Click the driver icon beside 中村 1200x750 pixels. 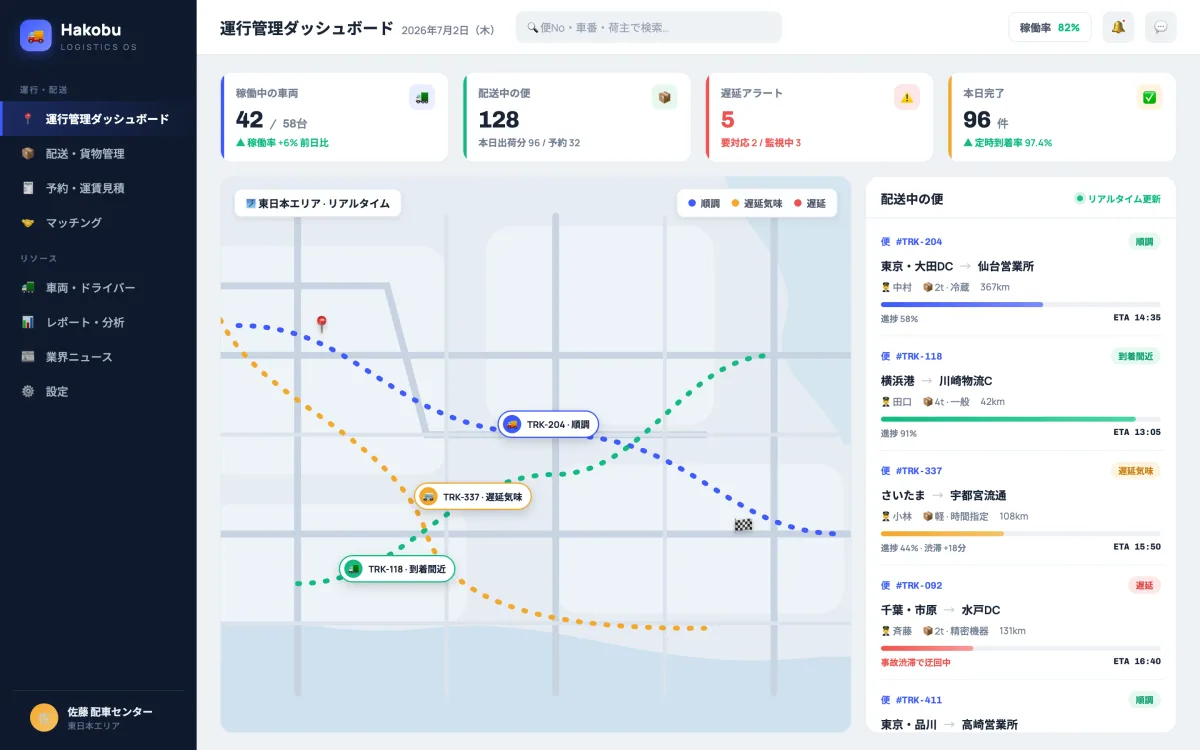tap(886, 287)
